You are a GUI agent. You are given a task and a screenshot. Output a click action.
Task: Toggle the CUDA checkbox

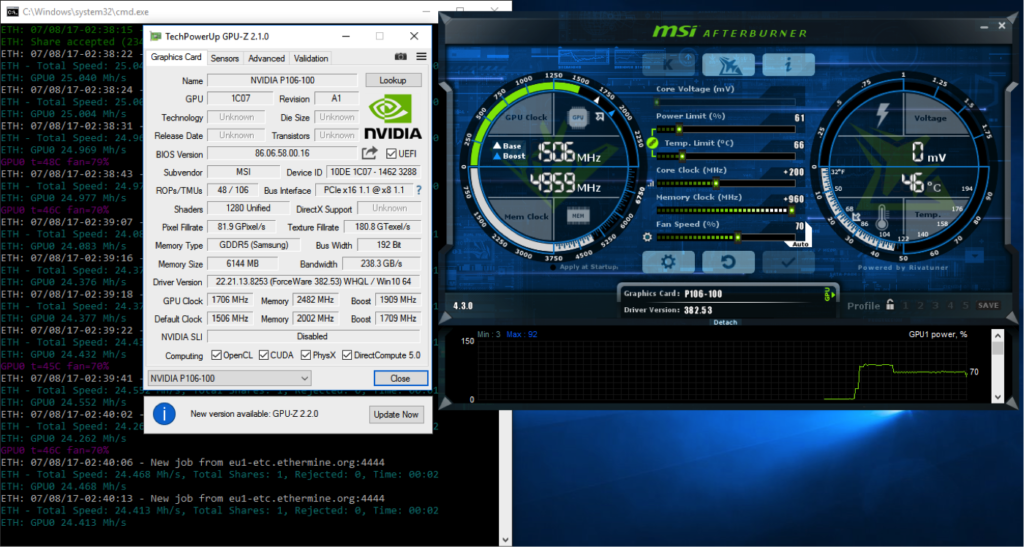coord(263,355)
